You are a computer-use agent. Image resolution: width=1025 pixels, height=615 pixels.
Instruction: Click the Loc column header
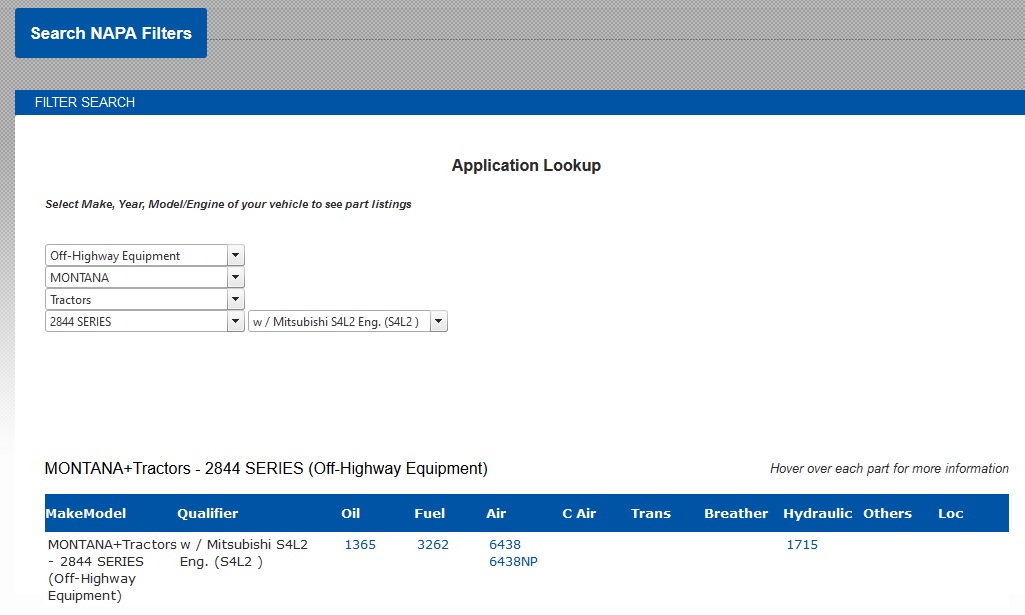pyautogui.click(x=950, y=514)
